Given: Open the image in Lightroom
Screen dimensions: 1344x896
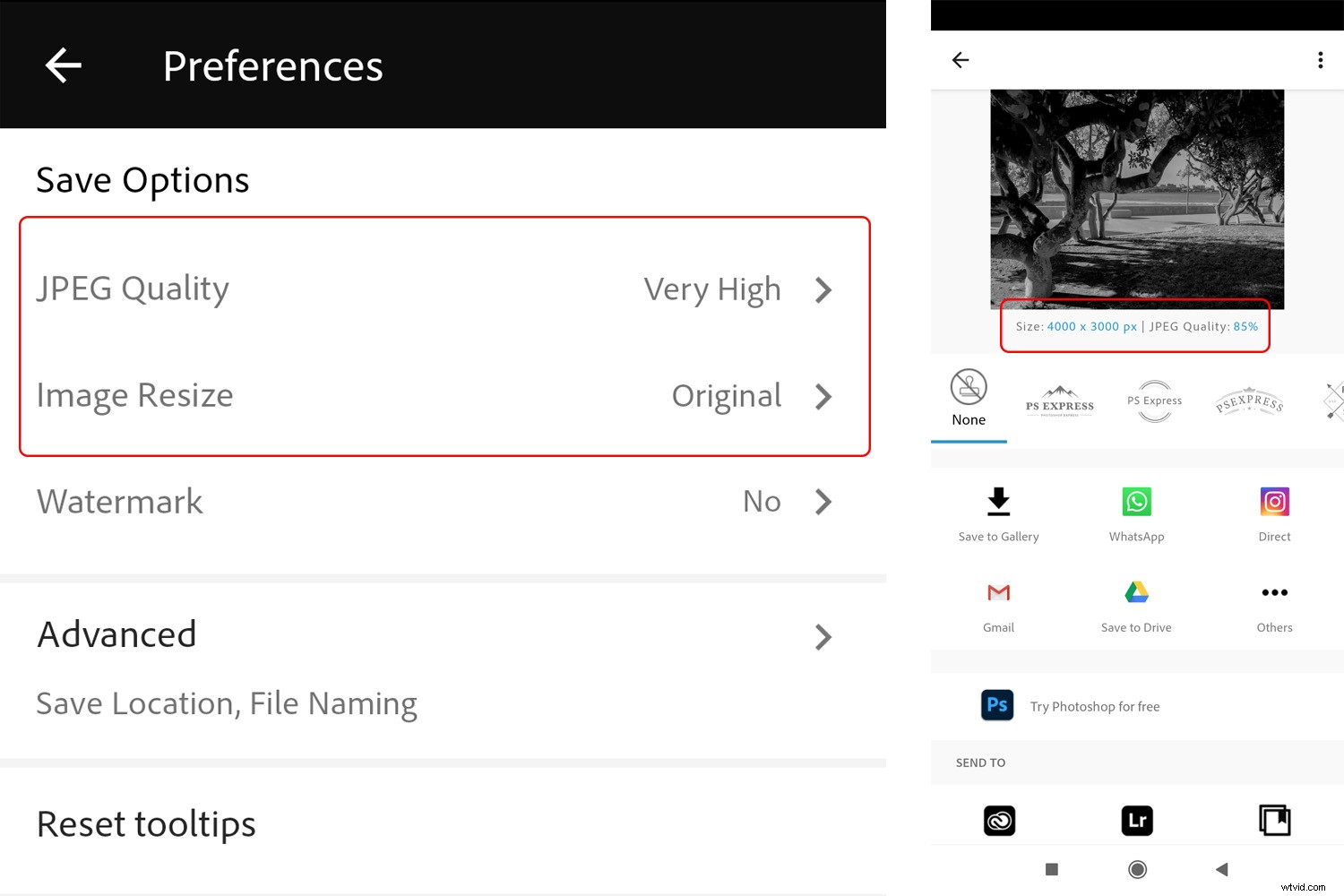Looking at the screenshot, I should pos(1136,820).
